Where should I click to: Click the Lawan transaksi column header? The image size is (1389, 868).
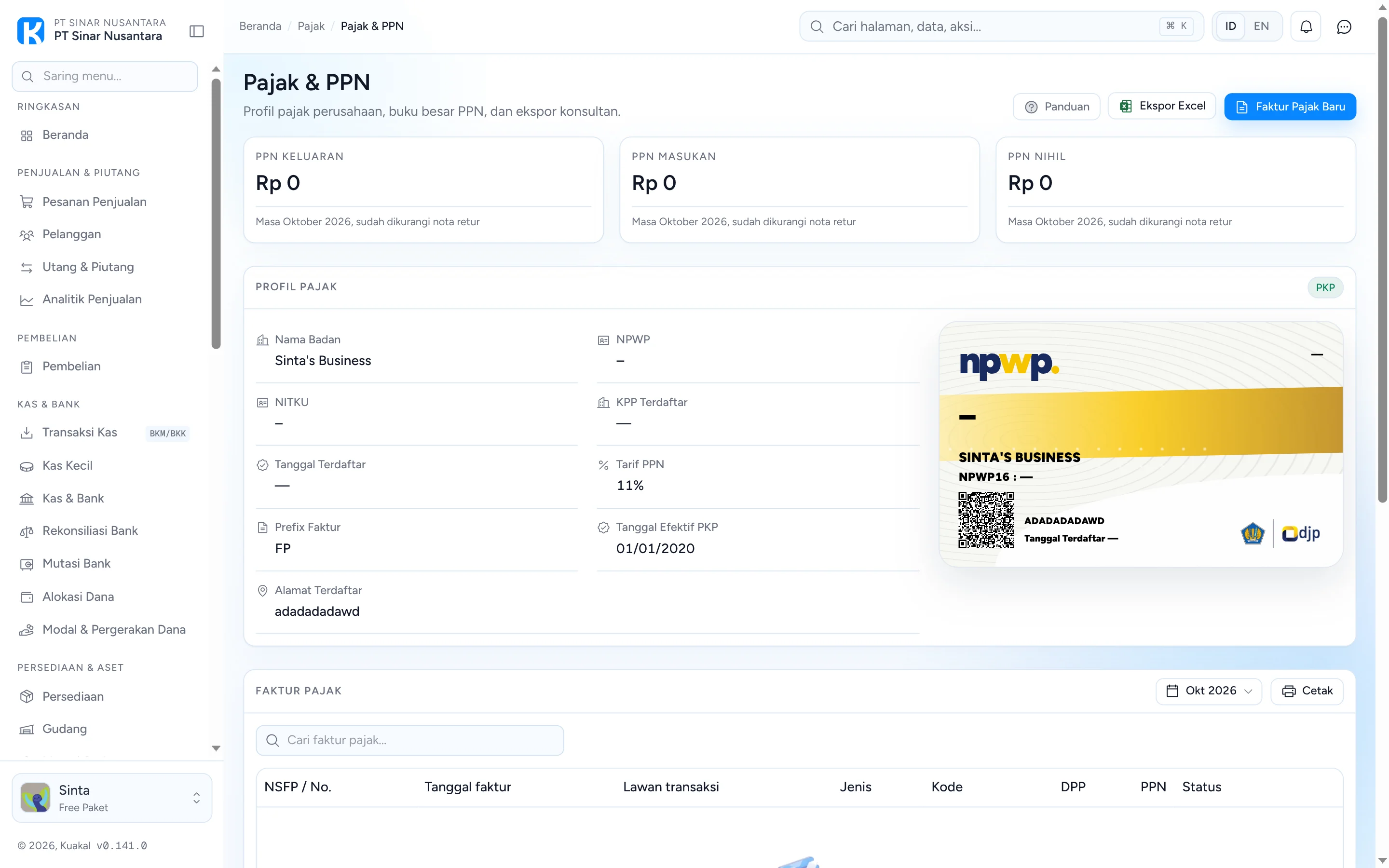(671, 787)
